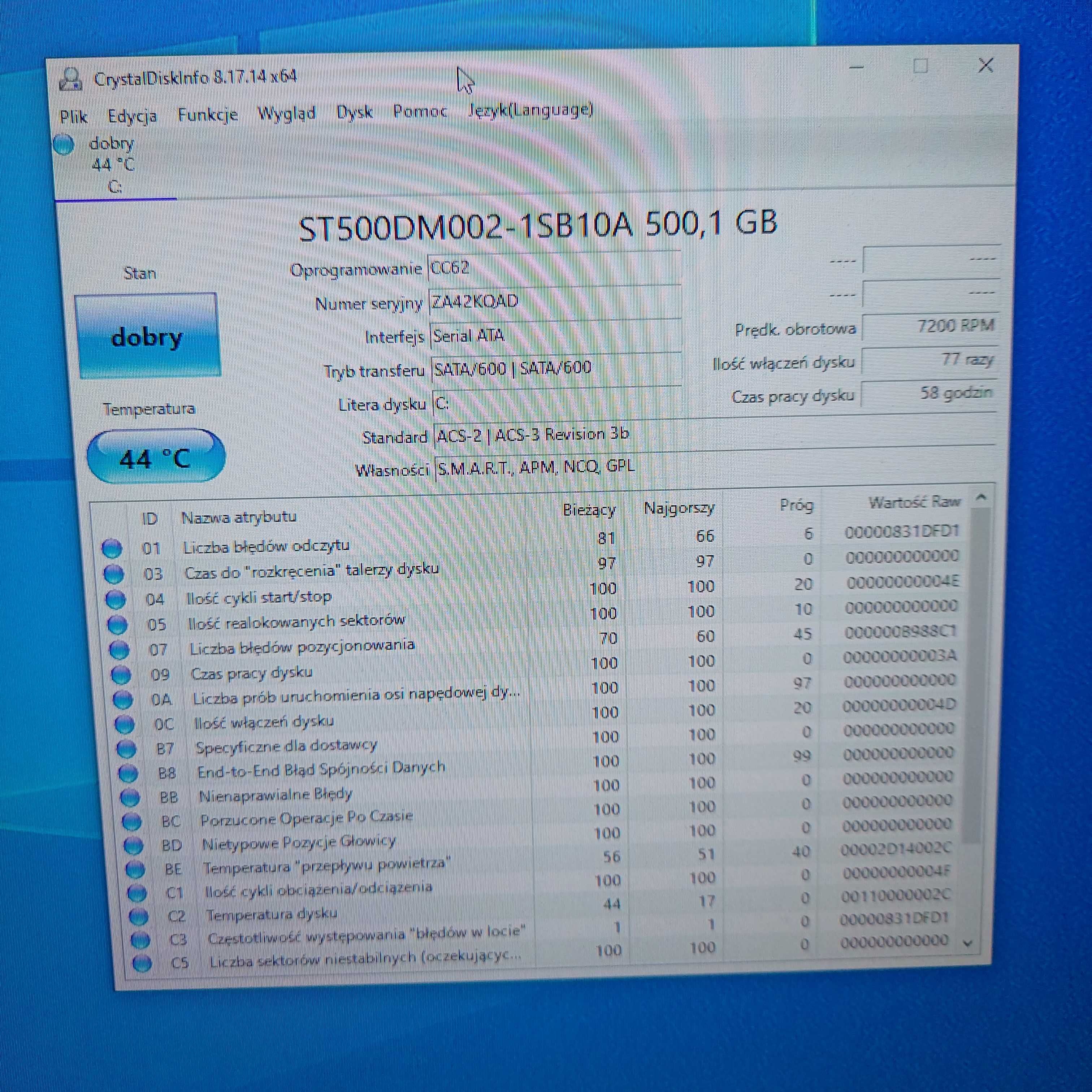Click the 7200 RPM rotation speed field
Viewport: 1092px width, 1092px height.
pyautogui.click(x=930, y=326)
